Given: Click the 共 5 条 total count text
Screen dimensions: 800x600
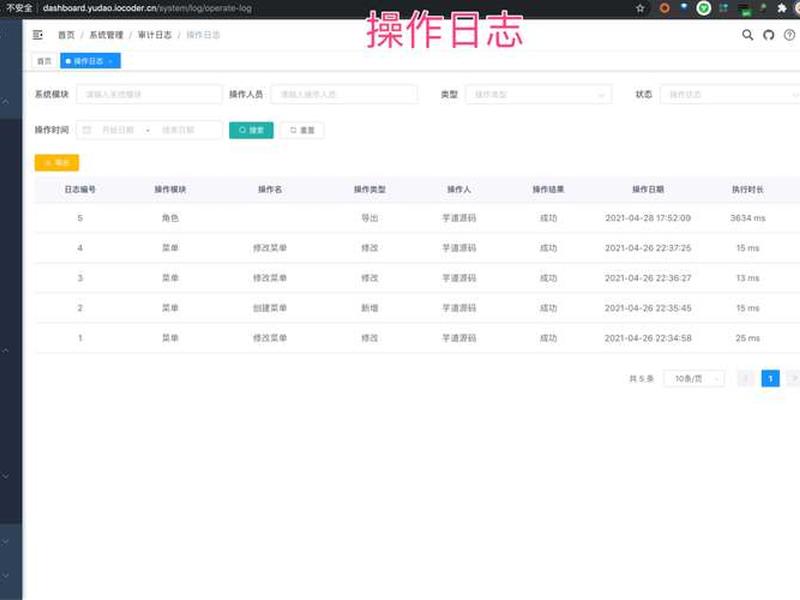Looking at the screenshot, I should (x=641, y=379).
